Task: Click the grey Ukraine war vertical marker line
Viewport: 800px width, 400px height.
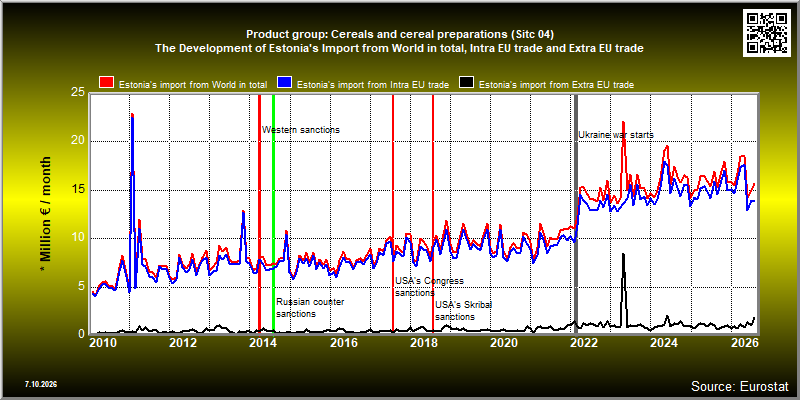Action: (x=577, y=212)
